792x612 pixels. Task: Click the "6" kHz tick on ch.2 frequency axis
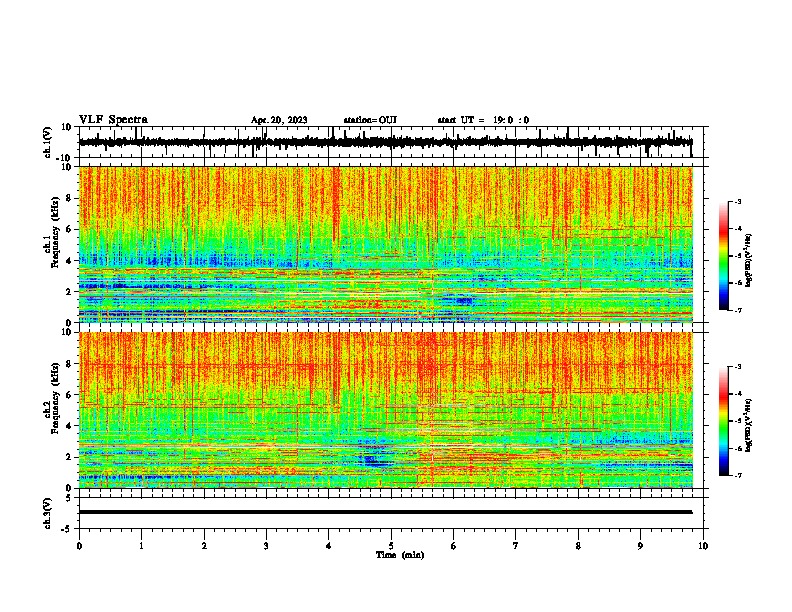tap(69, 395)
